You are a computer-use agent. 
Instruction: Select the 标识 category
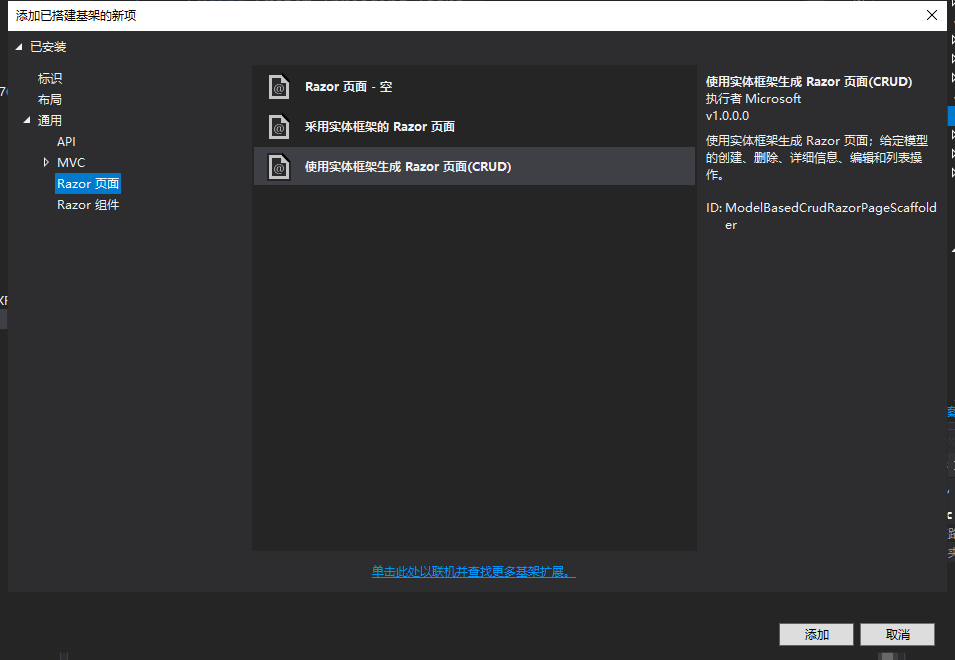[50, 78]
